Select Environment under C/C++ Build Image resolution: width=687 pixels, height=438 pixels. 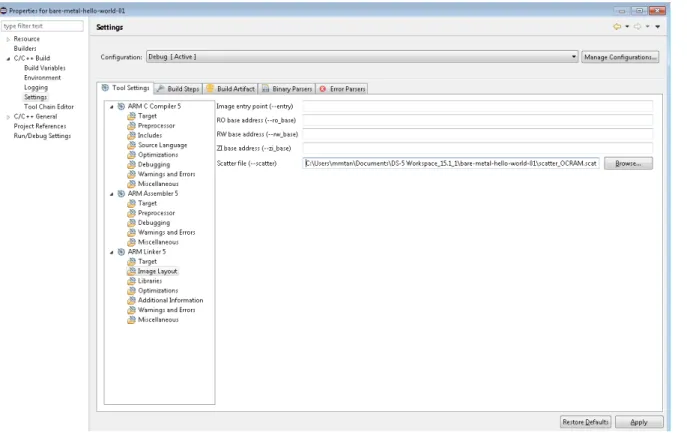[x=42, y=78]
